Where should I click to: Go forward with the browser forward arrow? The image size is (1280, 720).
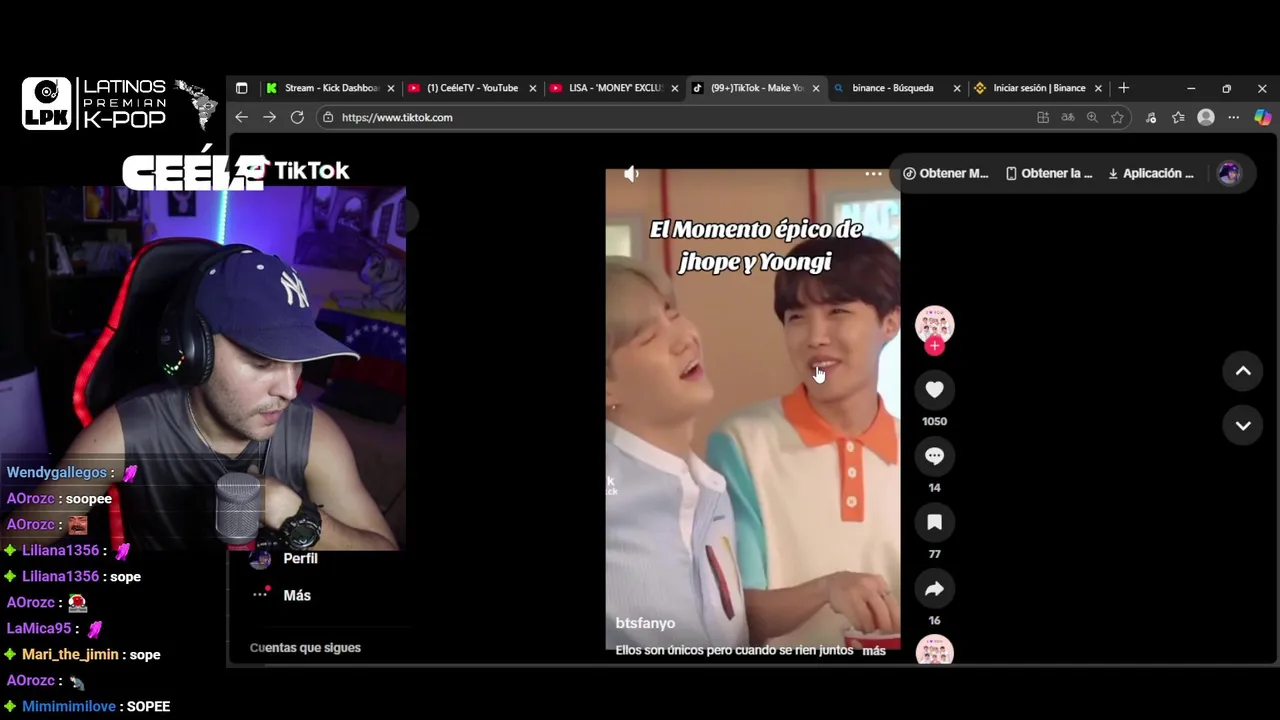pyautogui.click(x=269, y=117)
